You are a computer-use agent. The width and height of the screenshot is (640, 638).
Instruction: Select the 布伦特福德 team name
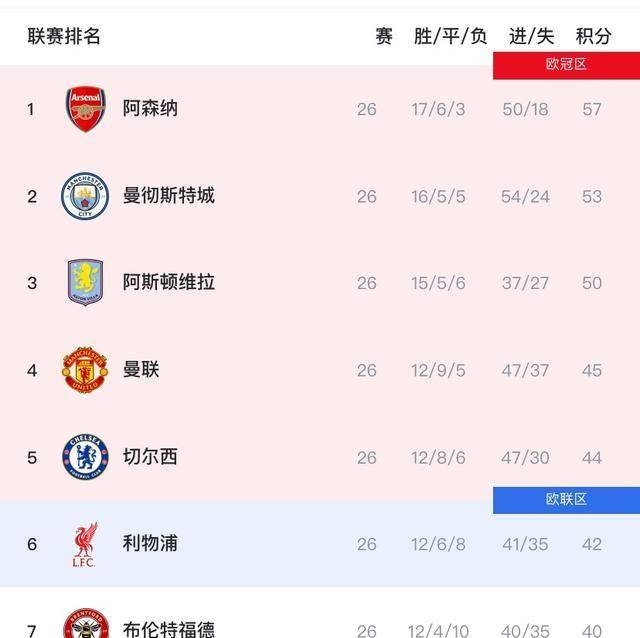tap(168, 629)
